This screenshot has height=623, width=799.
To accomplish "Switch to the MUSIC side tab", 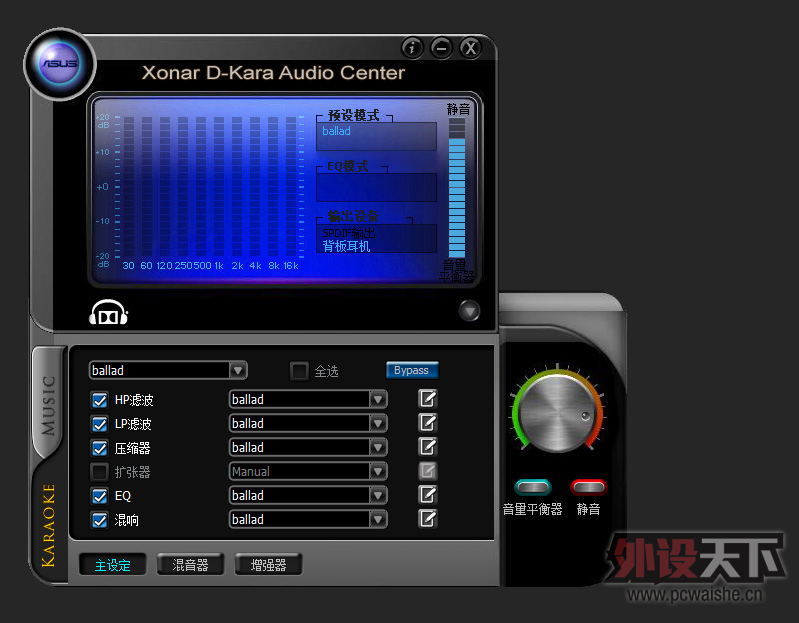I will (48, 404).
